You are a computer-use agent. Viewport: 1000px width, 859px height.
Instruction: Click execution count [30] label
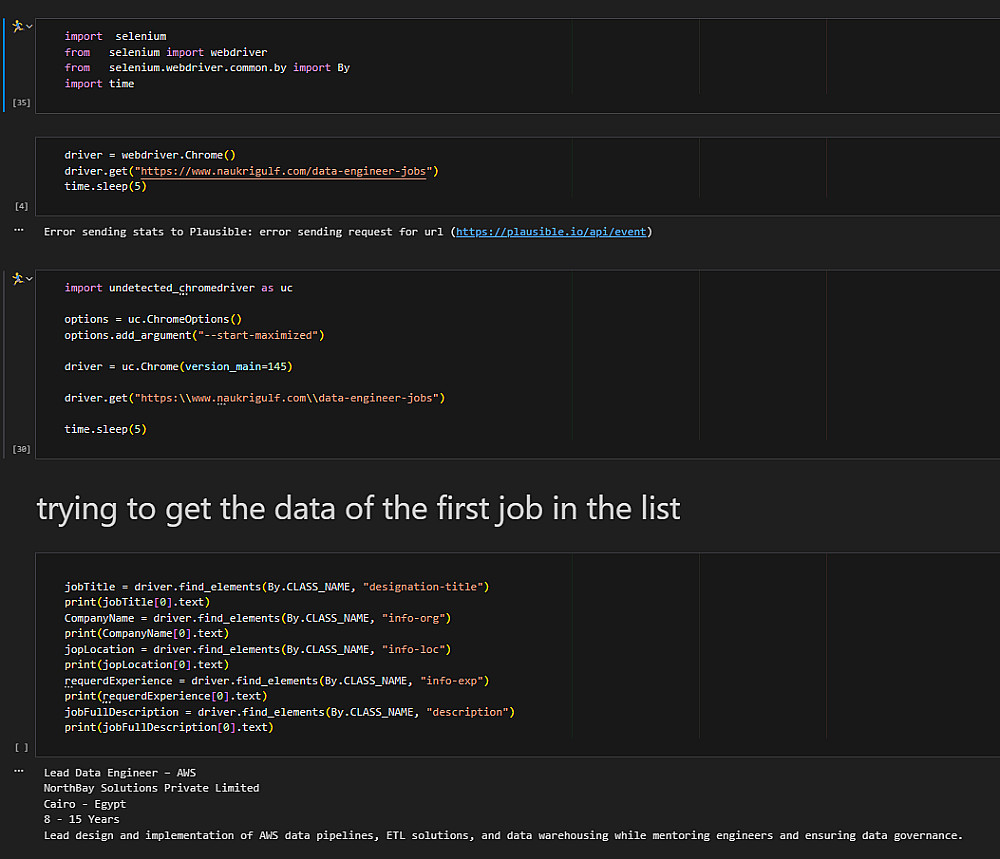[x=21, y=449]
